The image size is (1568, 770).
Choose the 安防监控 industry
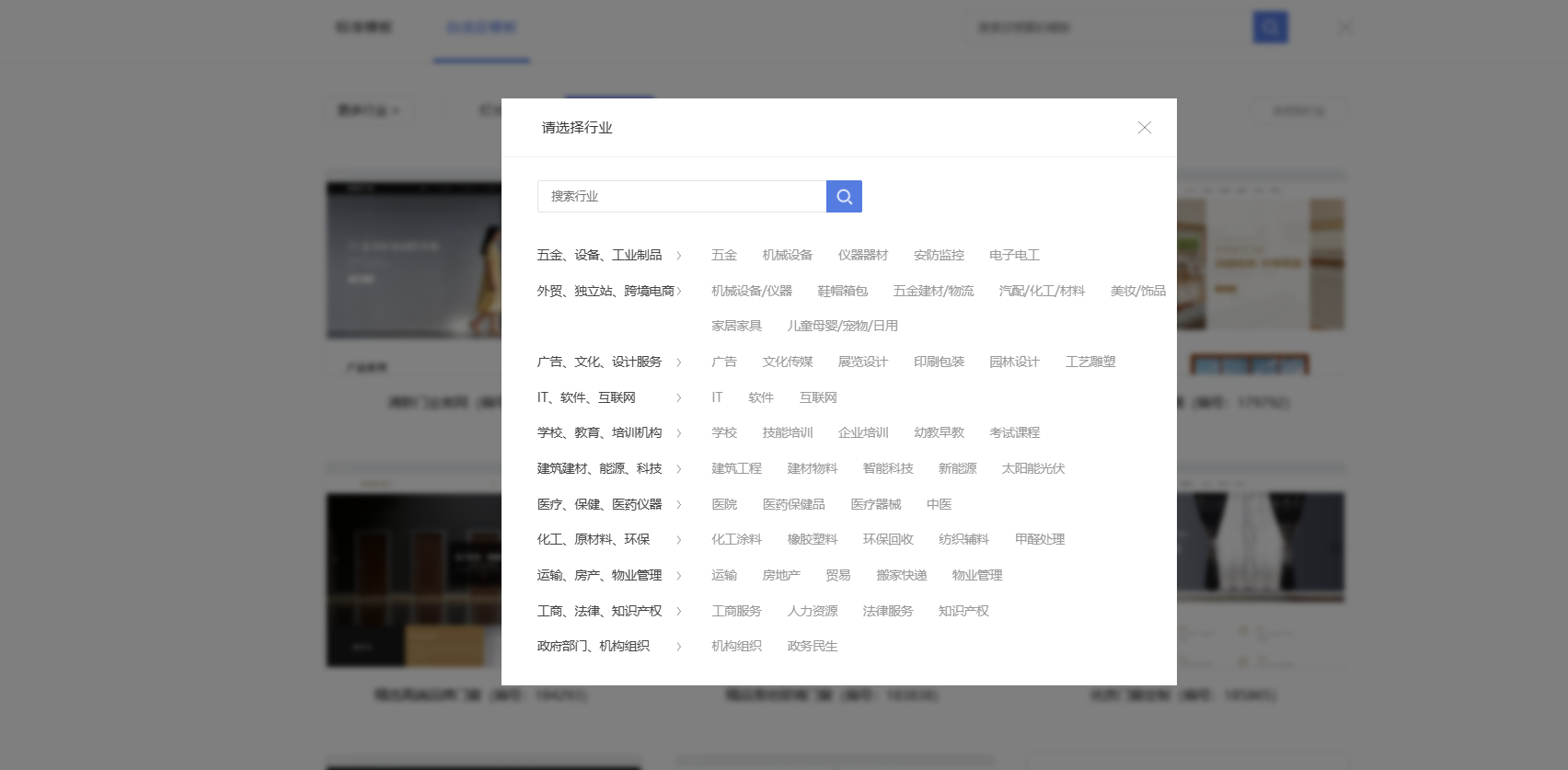pyautogui.click(x=939, y=255)
